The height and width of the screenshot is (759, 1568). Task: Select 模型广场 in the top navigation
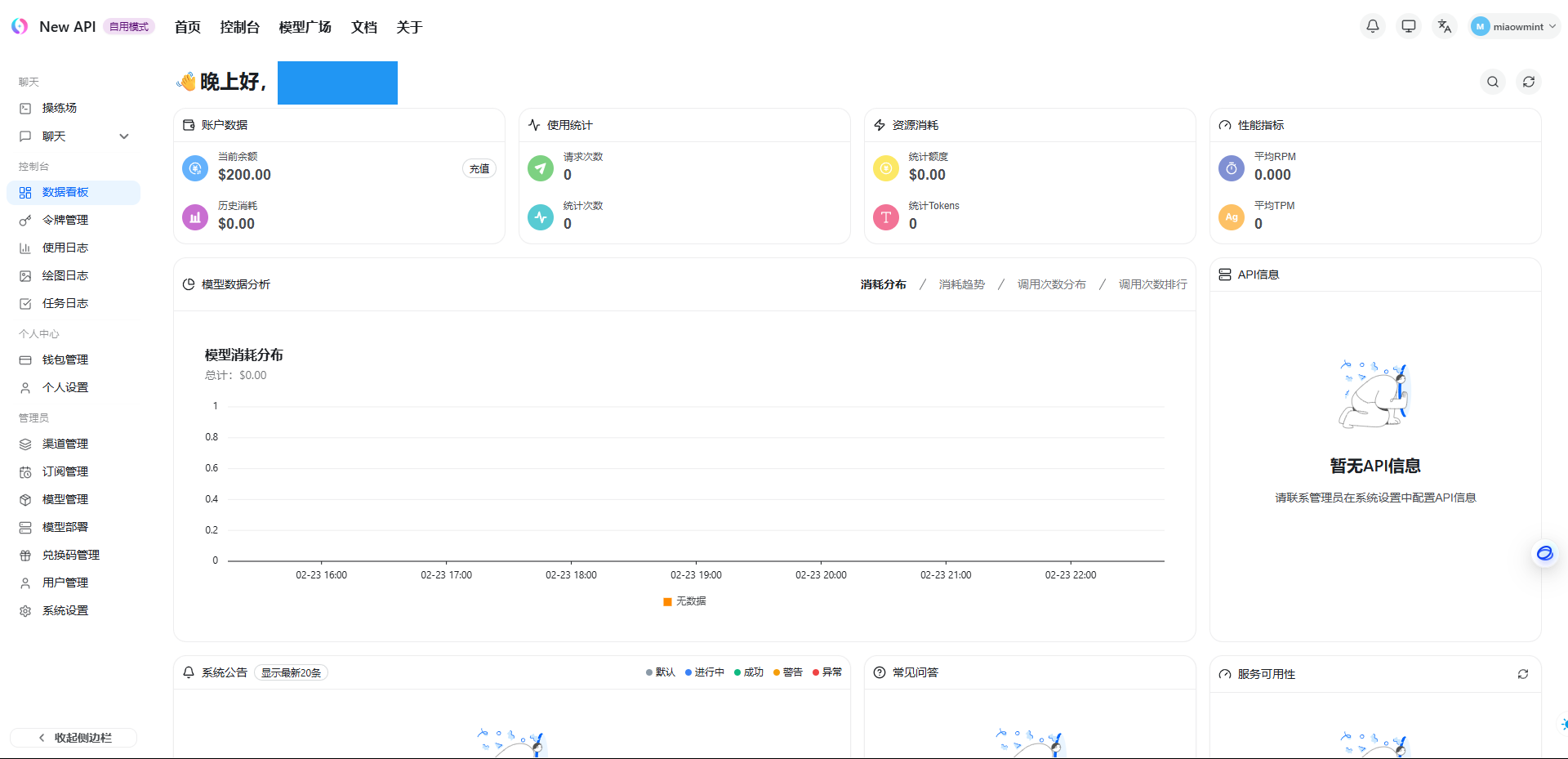click(x=305, y=27)
